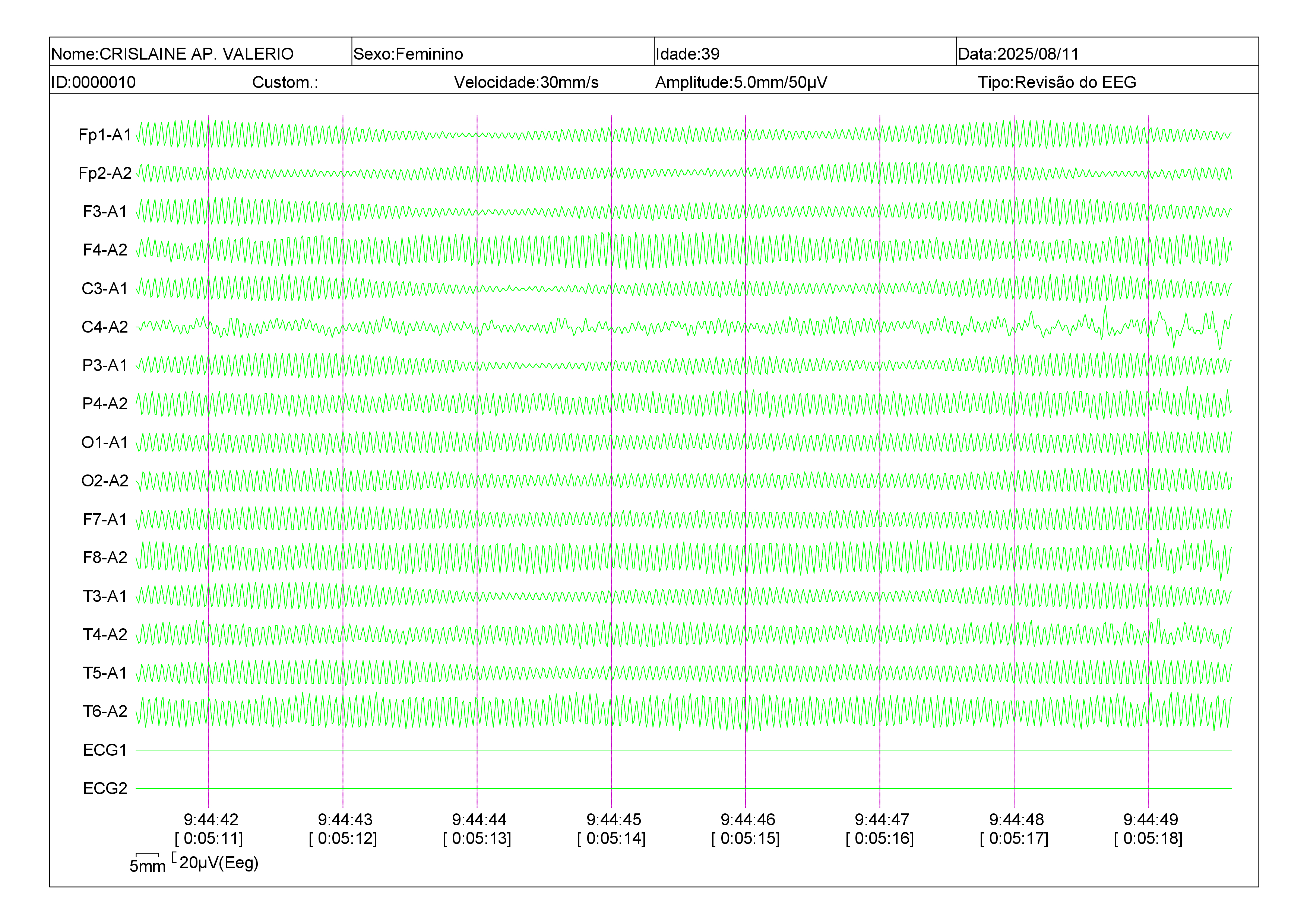The height and width of the screenshot is (924, 1307).
Task: Select the P4-A2 channel label
Action: [105, 403]
